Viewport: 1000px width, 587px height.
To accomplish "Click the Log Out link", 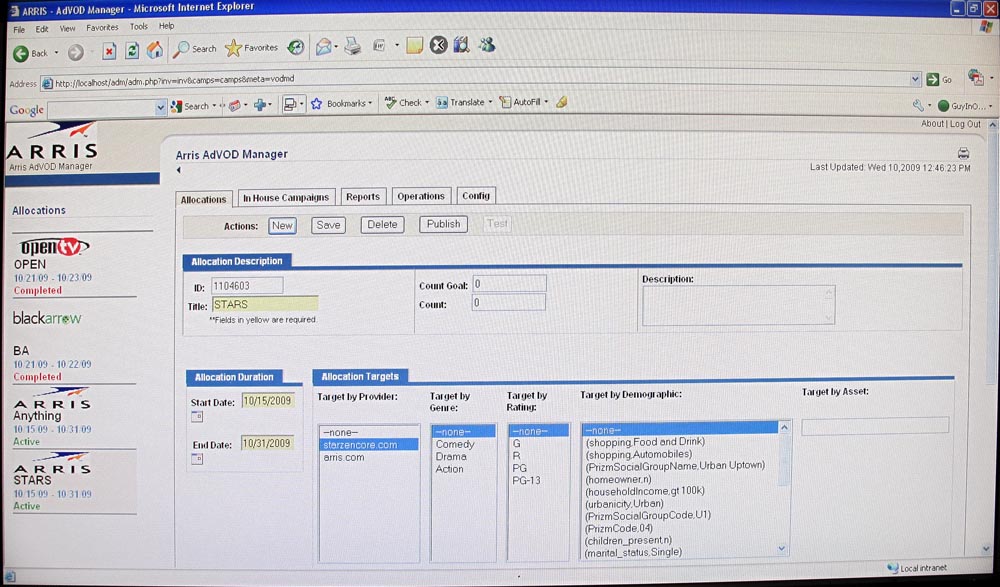I will (x=965, y=124).
